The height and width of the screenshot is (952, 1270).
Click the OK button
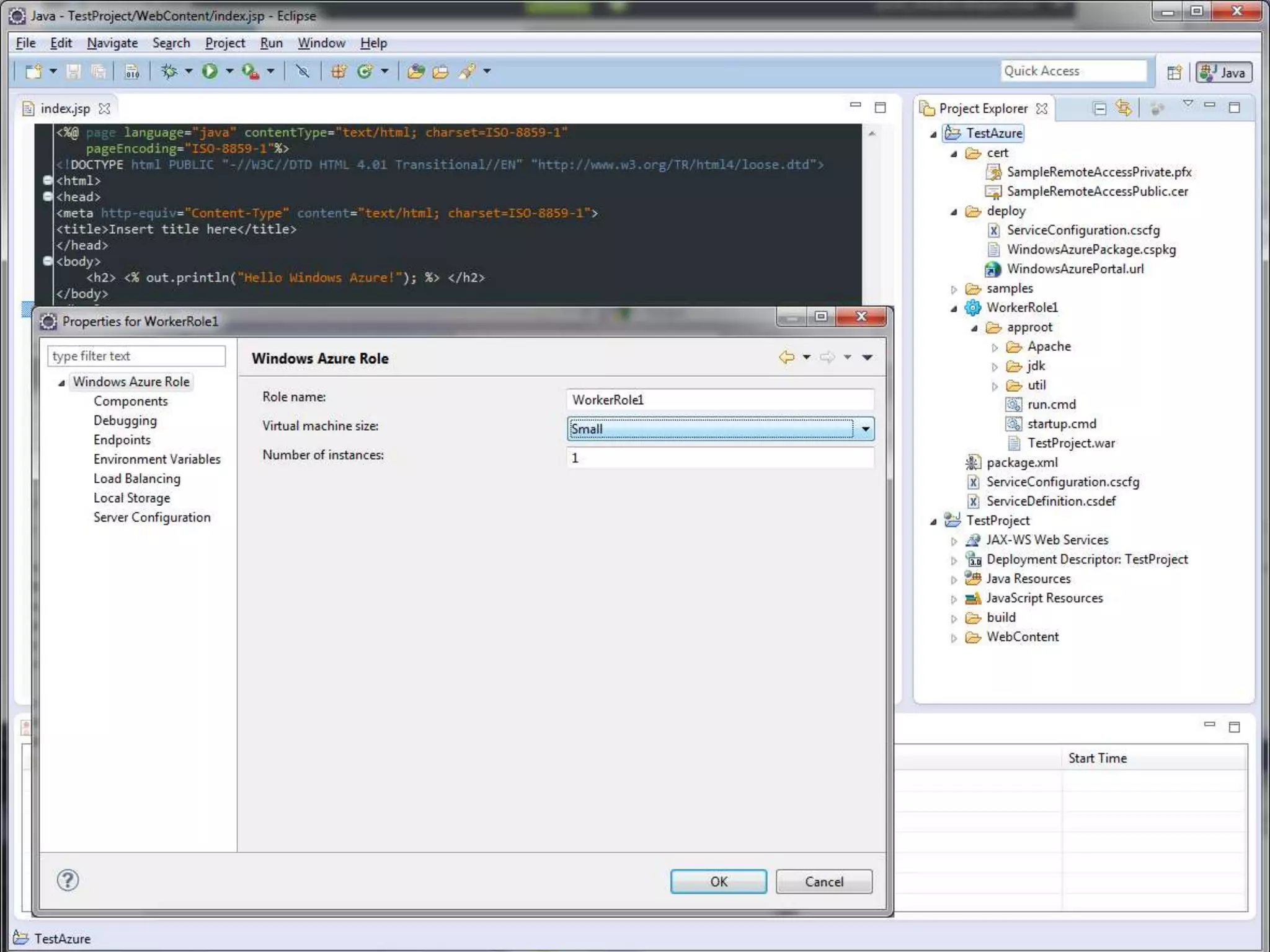pos(718,881)
